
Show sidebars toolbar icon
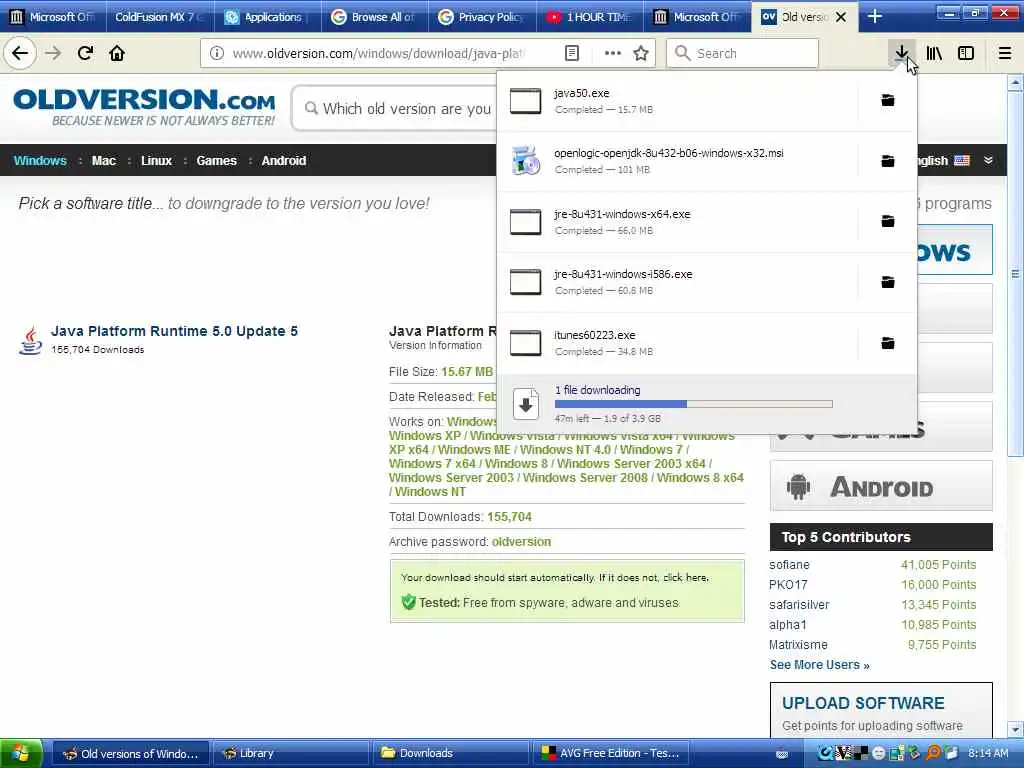[x=966, y=54]
